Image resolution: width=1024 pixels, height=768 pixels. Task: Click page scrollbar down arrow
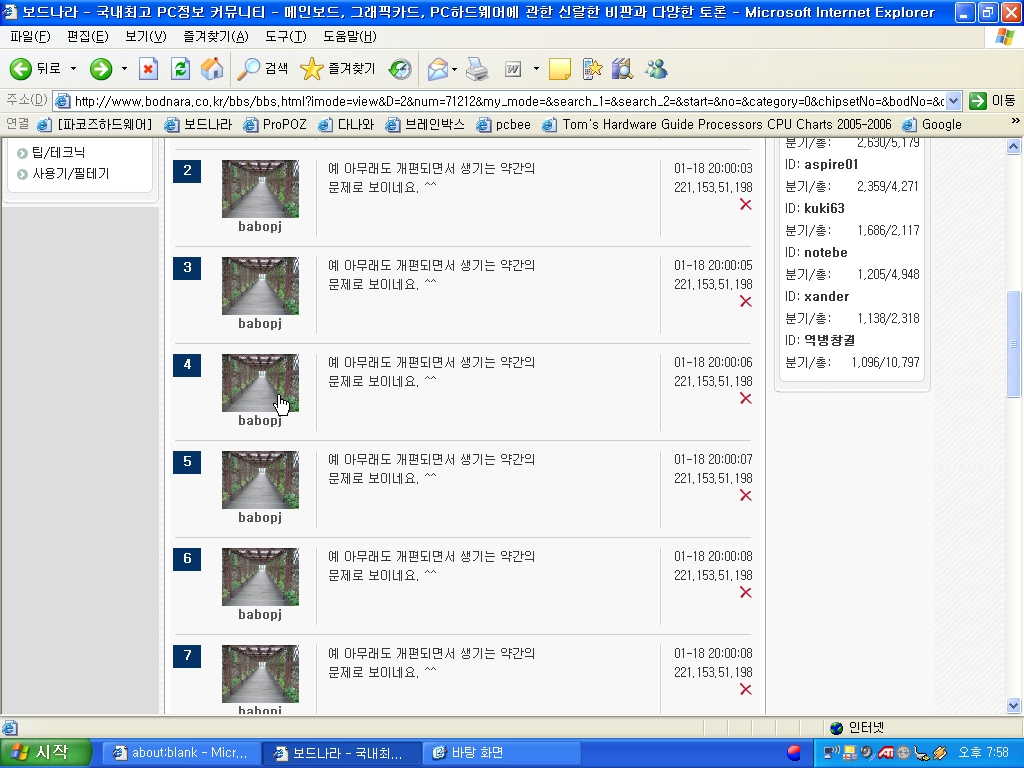click(1014, 705)
